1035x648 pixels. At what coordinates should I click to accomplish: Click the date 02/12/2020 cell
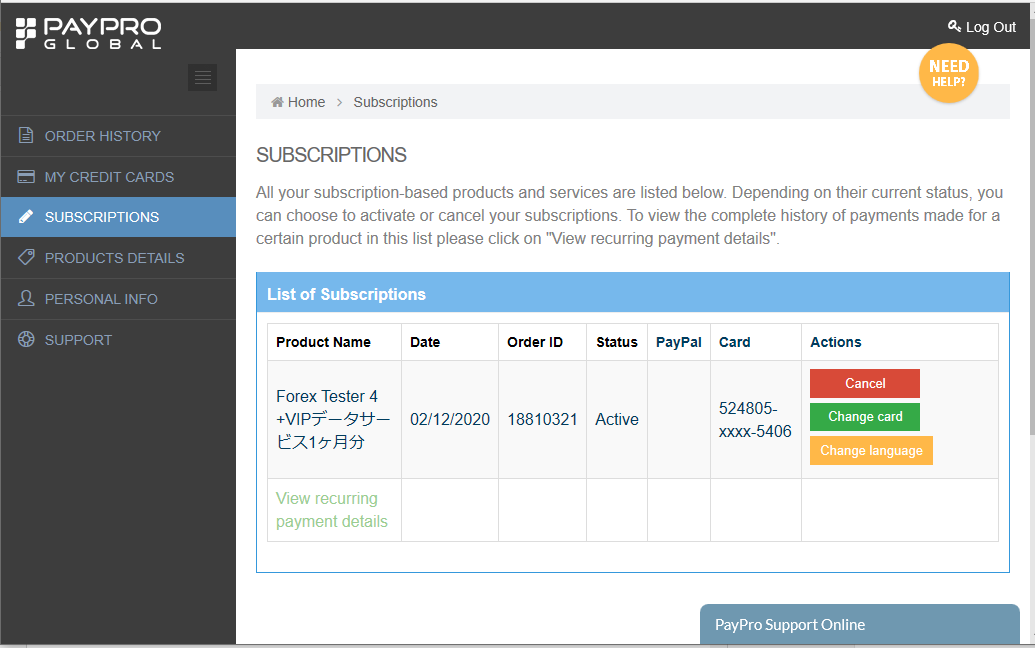tap(450, 419)
